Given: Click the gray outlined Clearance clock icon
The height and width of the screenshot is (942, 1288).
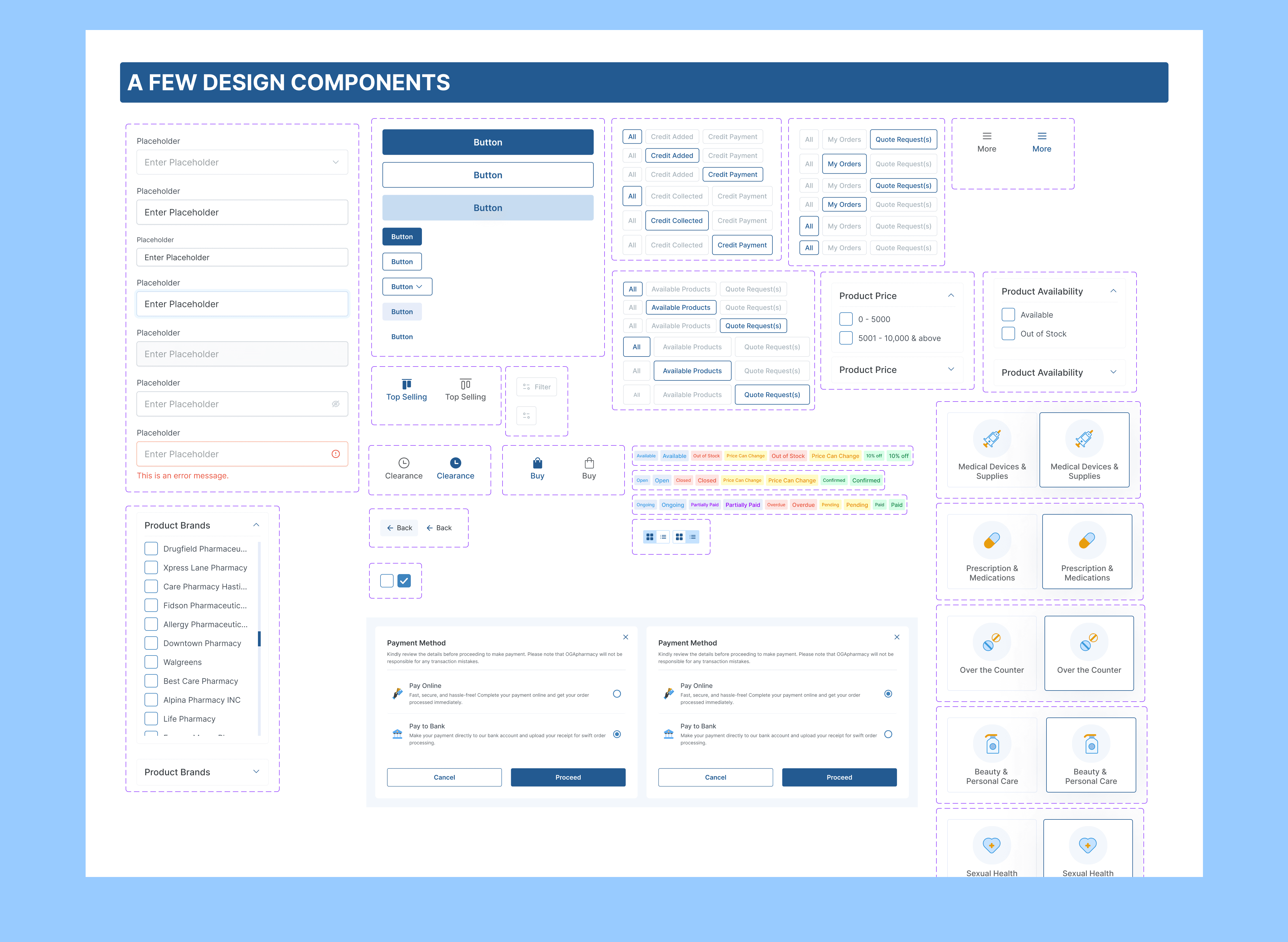Looking at the screenshot, I should point(404,463).
